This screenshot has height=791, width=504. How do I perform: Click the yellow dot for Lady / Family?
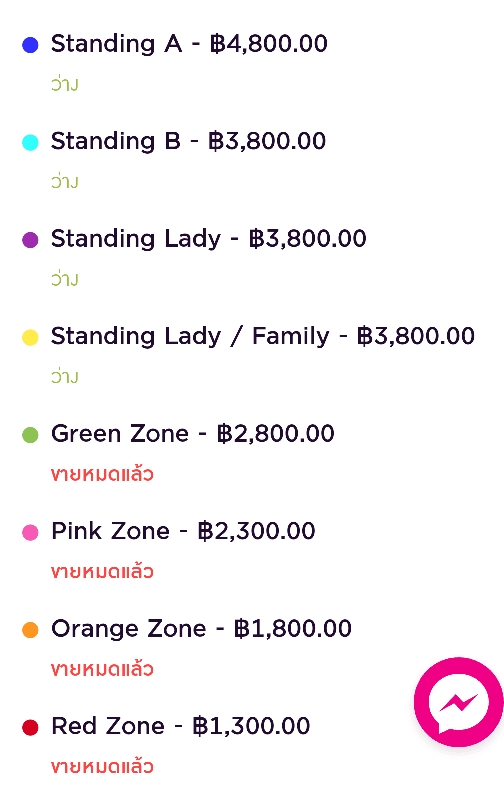coord(30,337)
